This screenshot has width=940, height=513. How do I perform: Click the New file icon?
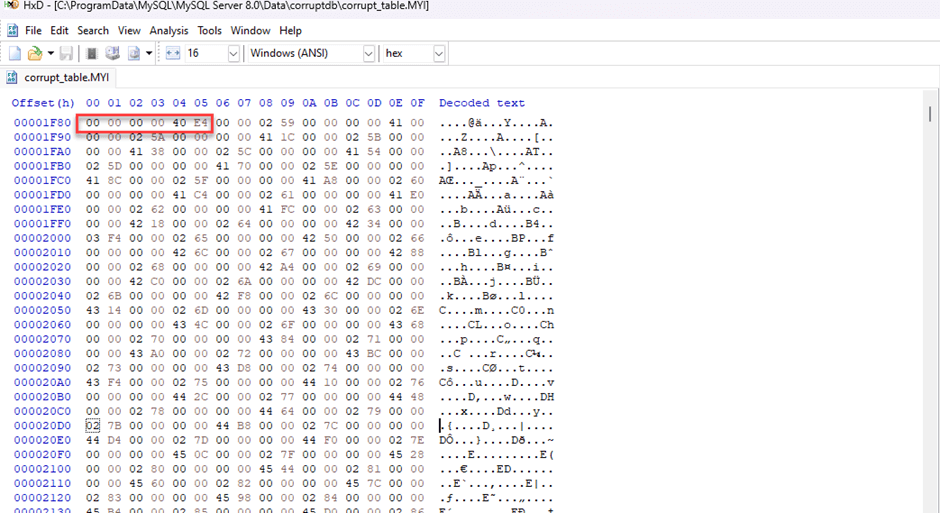15,53
